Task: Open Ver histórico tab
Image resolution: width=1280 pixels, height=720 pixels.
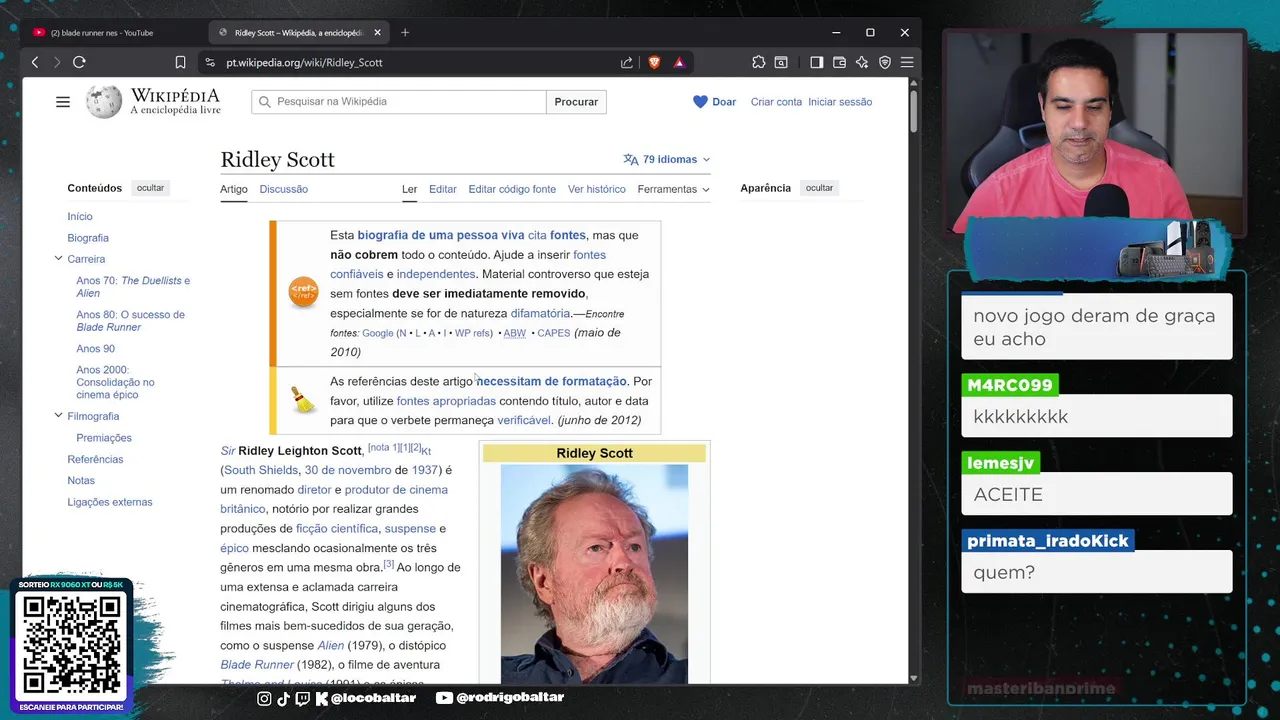Action: (597, 189)
